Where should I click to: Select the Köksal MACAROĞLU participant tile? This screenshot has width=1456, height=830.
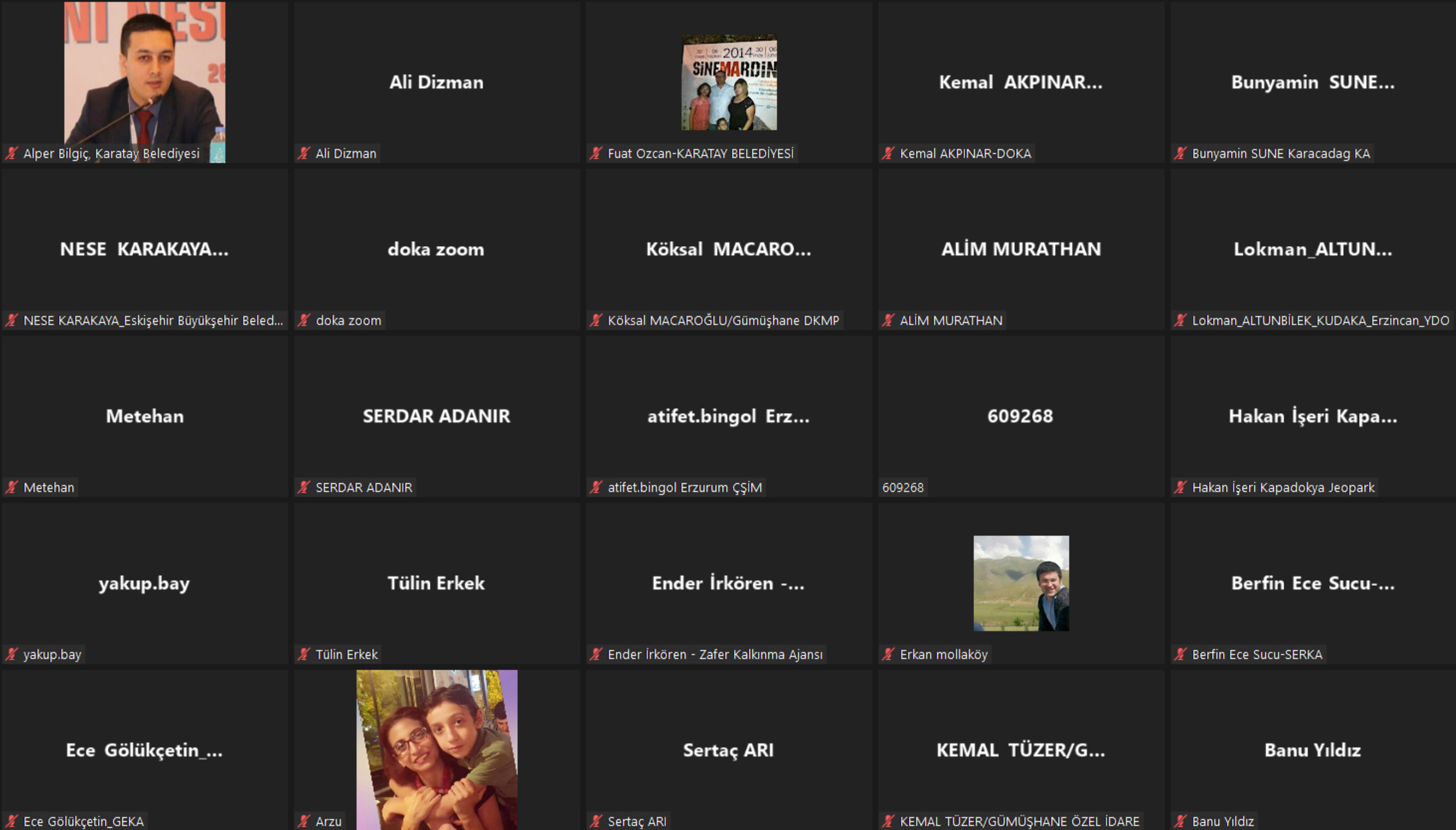coord(729,249)
